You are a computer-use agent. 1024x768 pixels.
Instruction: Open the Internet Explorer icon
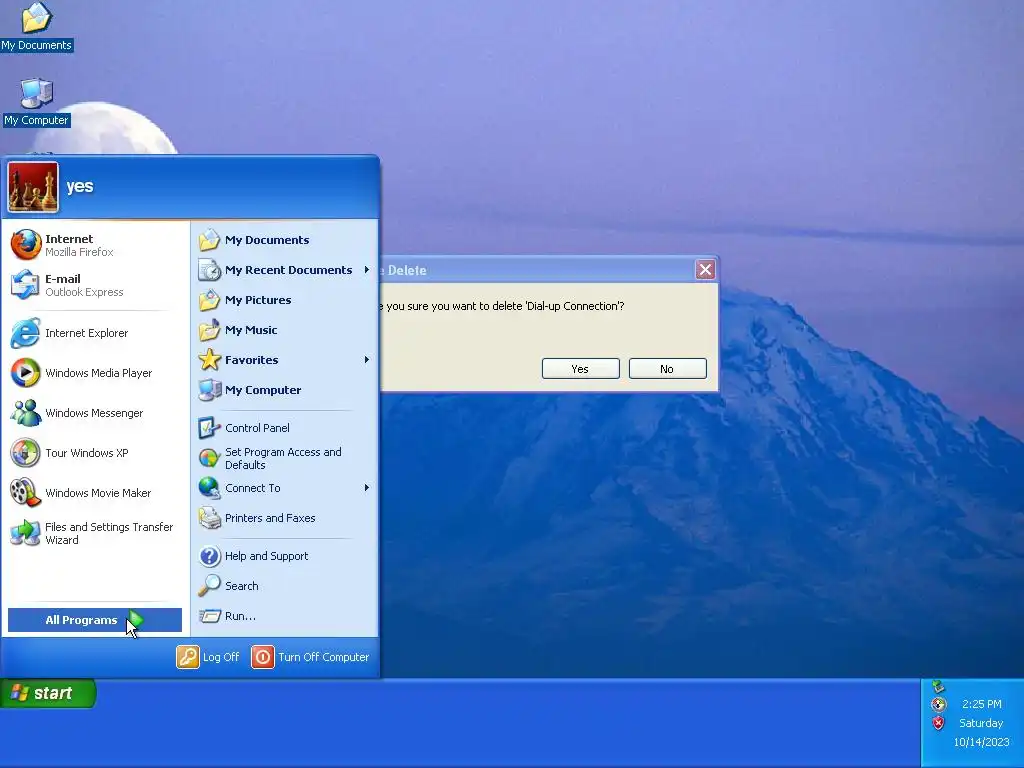coord(25,333)
